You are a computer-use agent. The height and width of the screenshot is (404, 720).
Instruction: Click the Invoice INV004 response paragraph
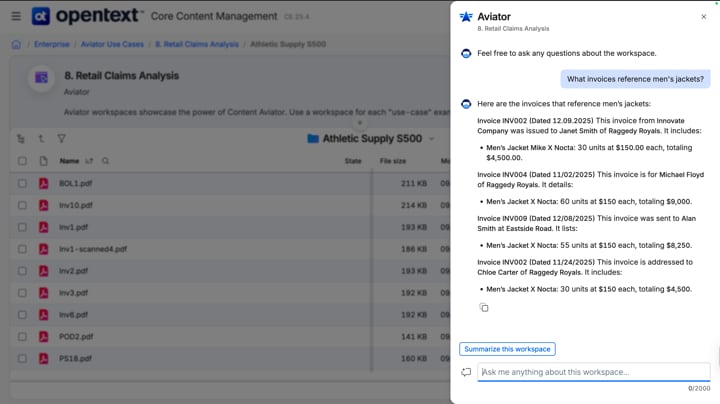tap(590, 180)
